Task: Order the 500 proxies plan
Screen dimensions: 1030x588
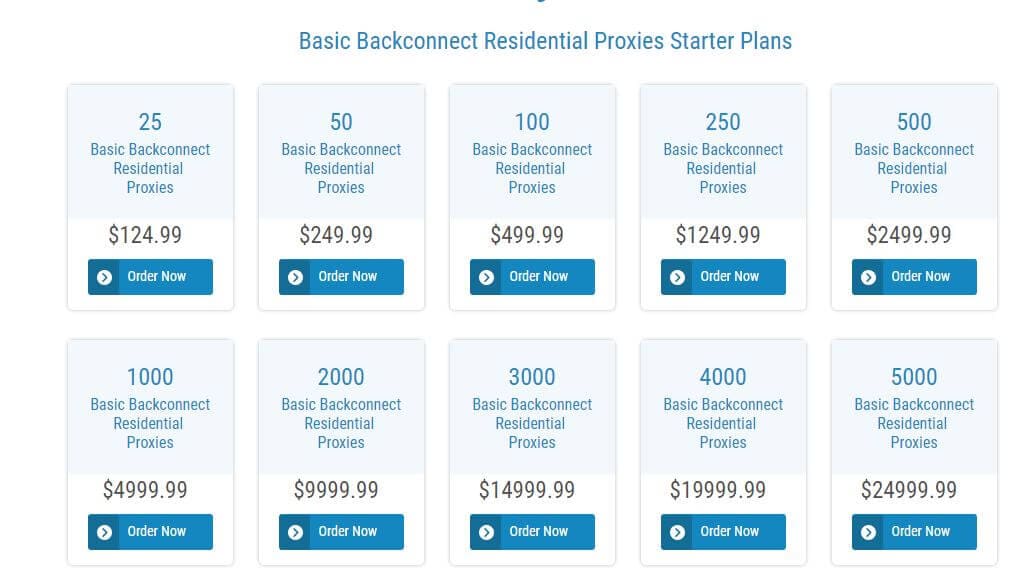Action: tap(914, 277)
